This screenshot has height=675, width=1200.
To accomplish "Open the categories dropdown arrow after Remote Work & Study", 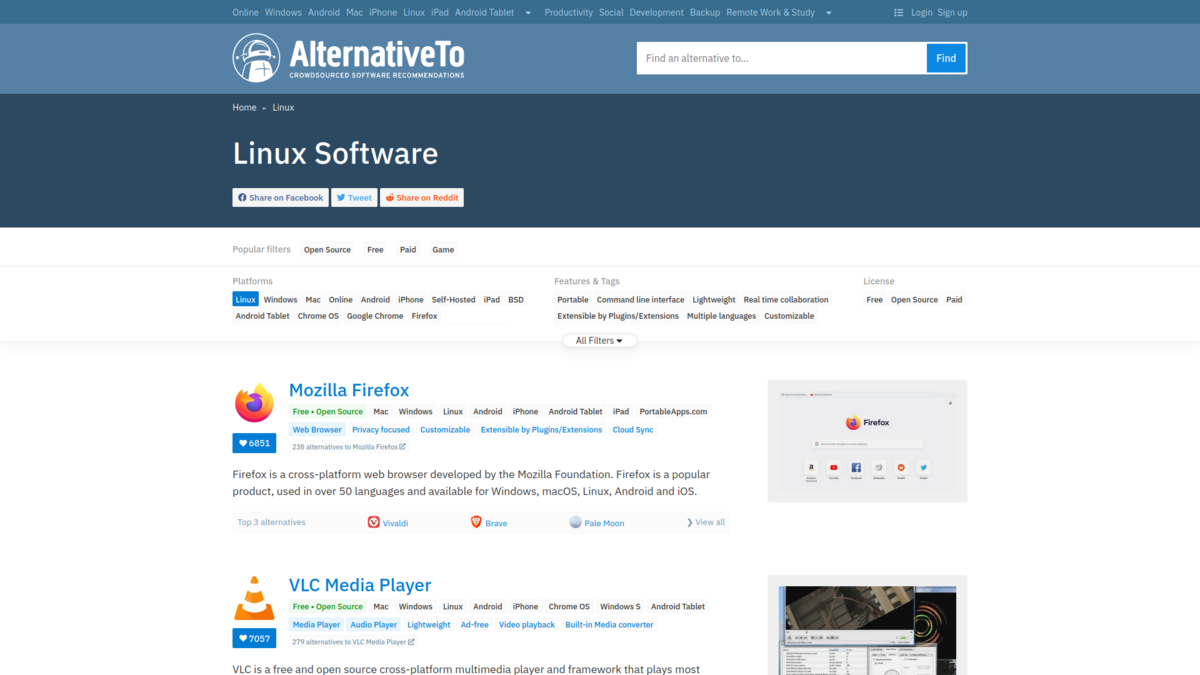I will [x=829, y=13].
